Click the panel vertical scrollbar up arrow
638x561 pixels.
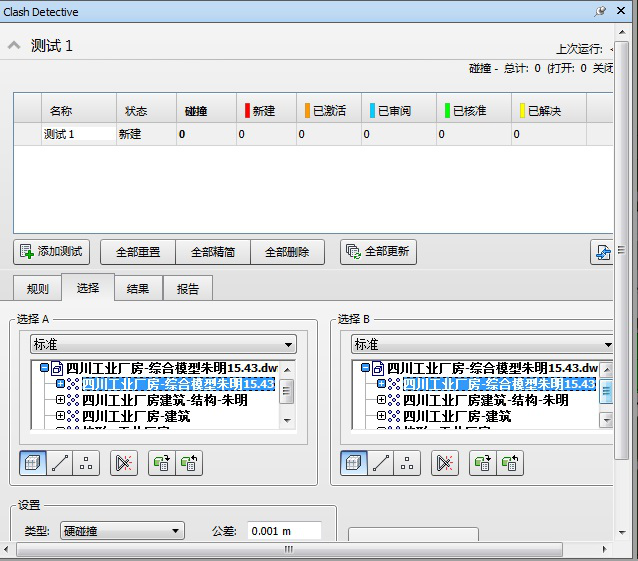pos(622,32)
